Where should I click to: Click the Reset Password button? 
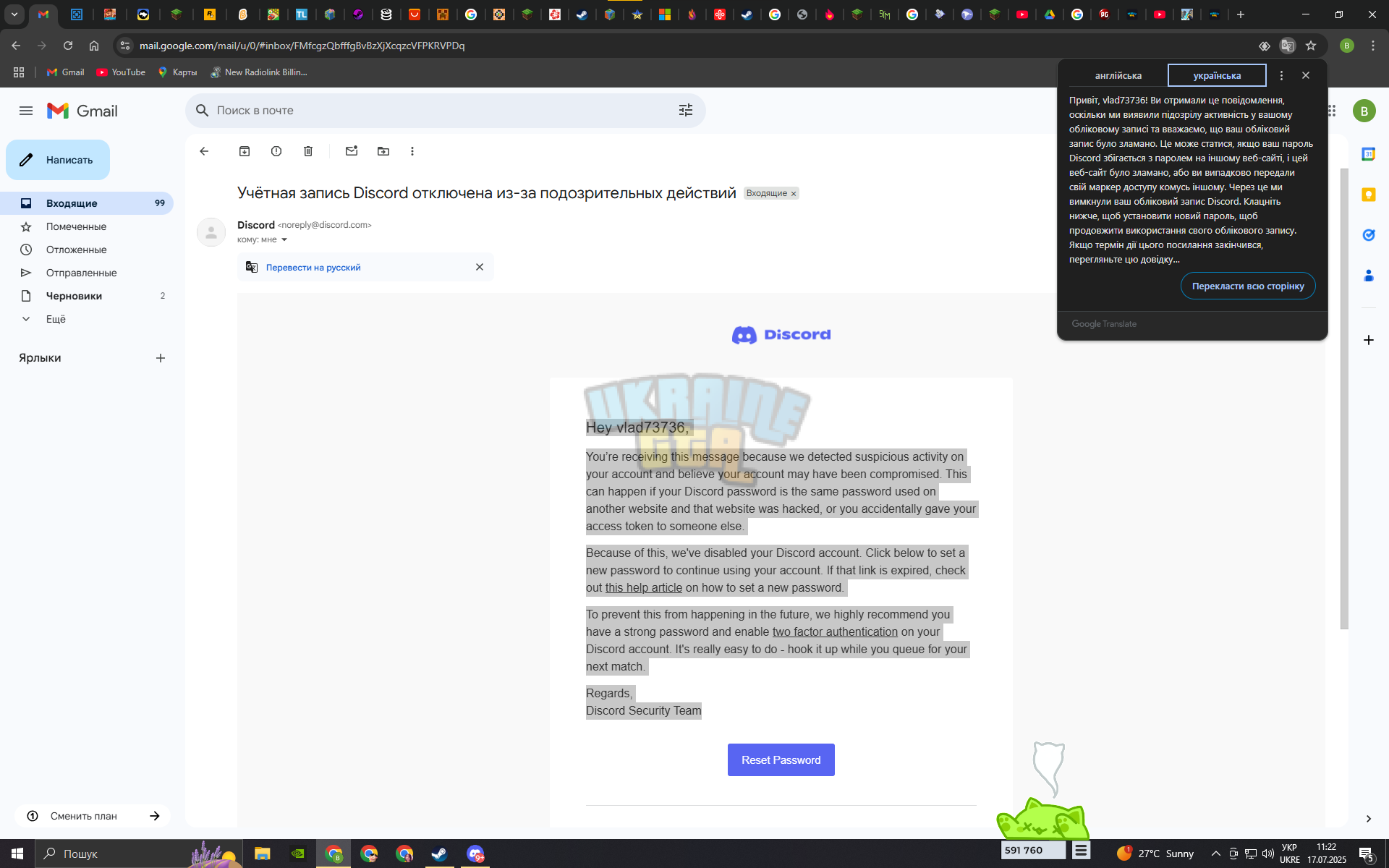click(781, 759)
